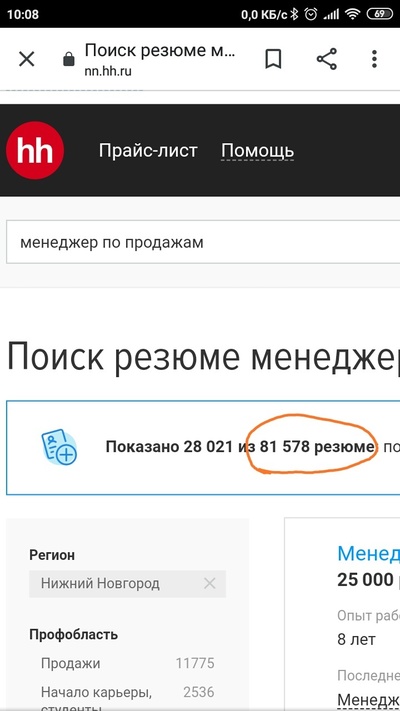The width and height of the screenshot is (400, 711).
Task: Open the Менеджер resume title link
Action: point(369,554)
